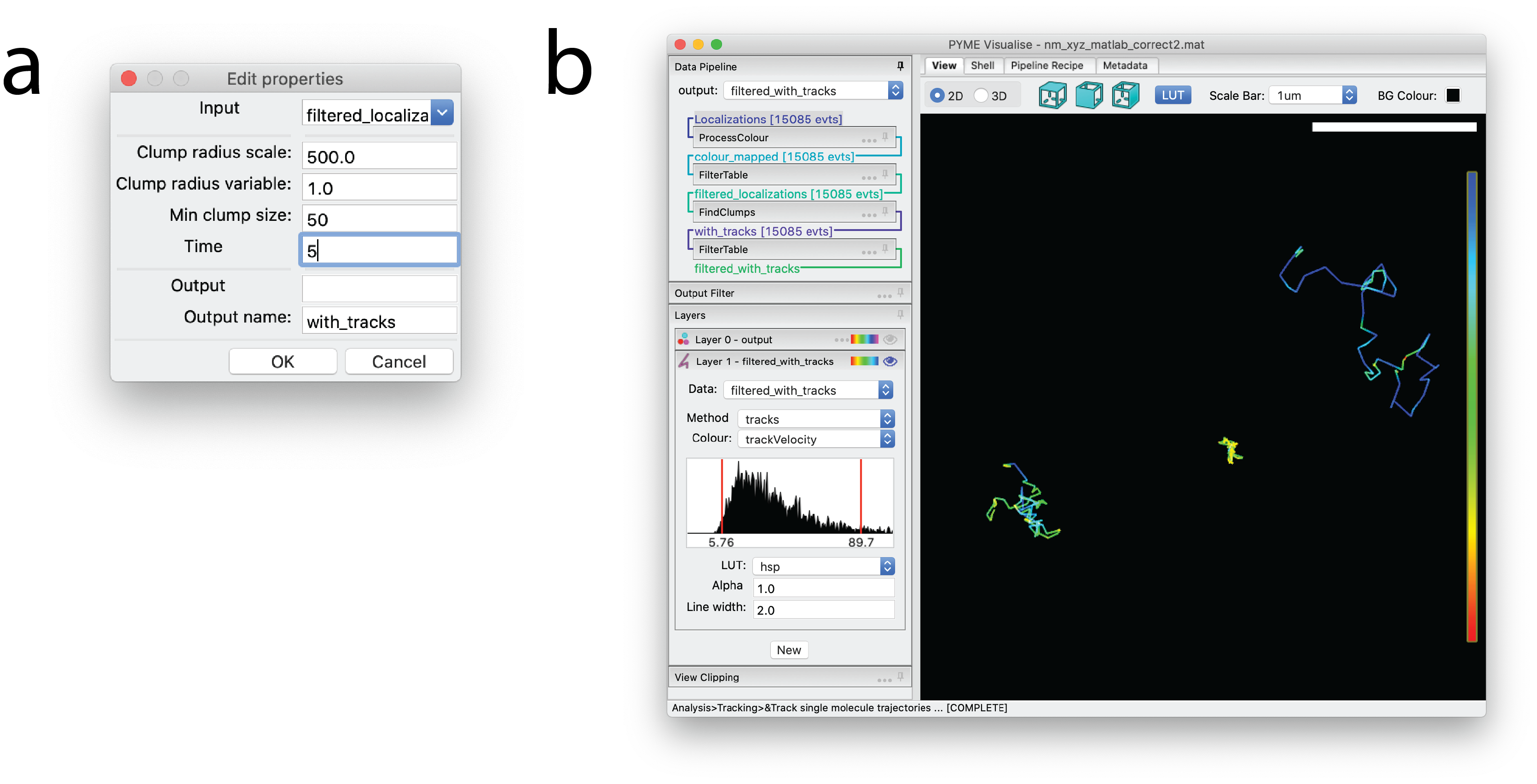
Task: Click pin icon on ProcessColour module
Action: point(885,137)
